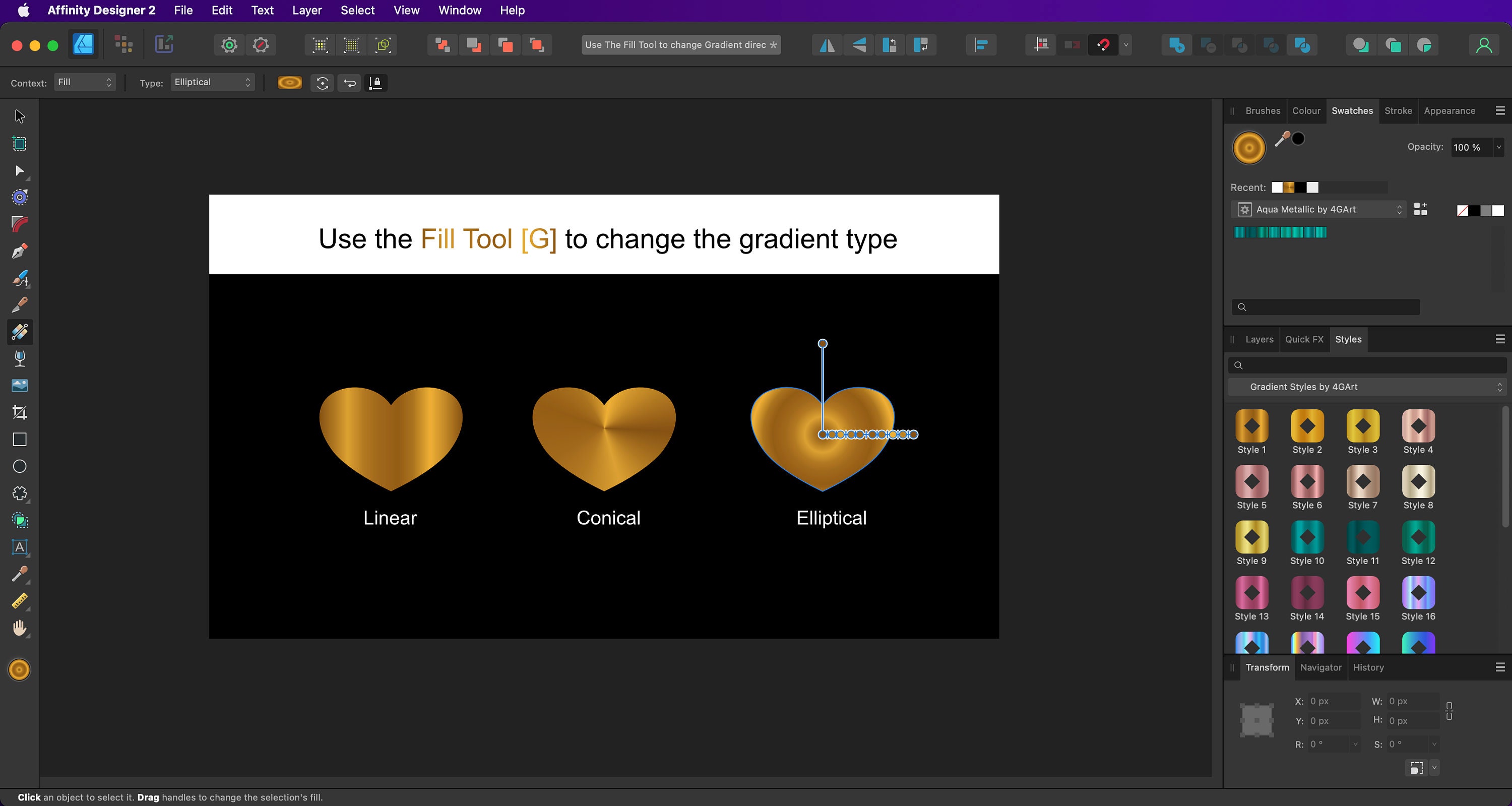Open the Select menu
This screenshot has height=806, width=1512.
[x=357, y=10]
